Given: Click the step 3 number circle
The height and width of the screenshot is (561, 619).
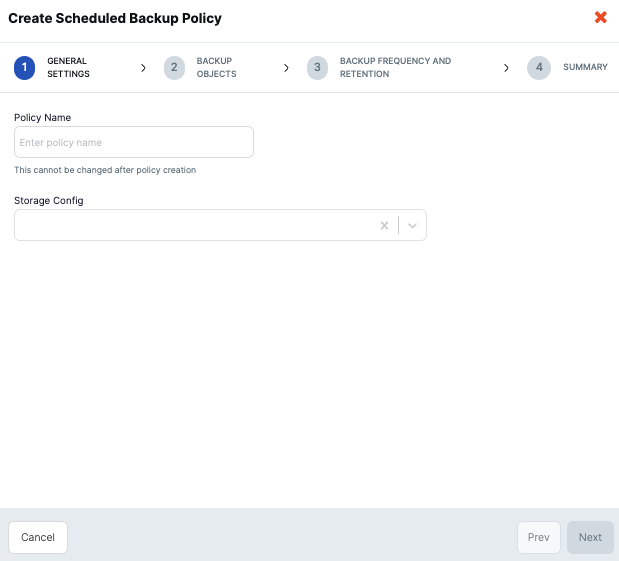Looking at the screenshot, I should [318, 68].
